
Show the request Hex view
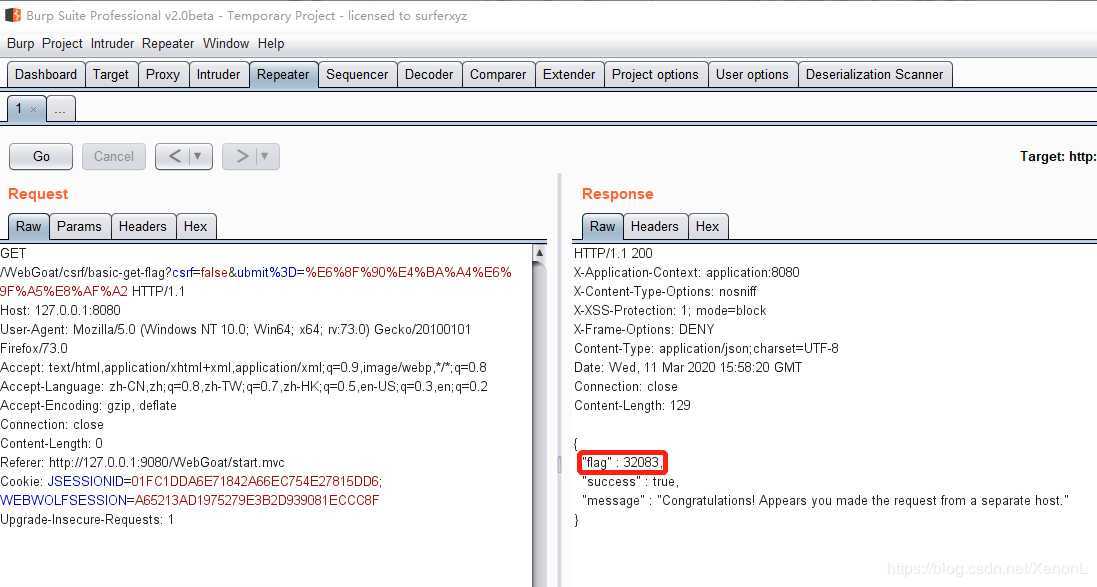tap(195, 226)
